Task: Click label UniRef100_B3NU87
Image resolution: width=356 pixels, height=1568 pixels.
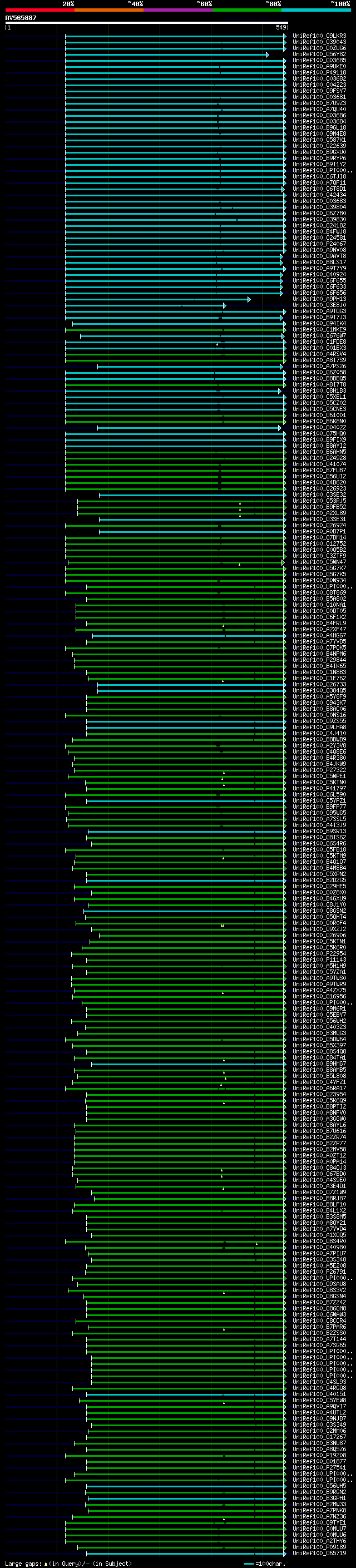Action: [319, 1443]
